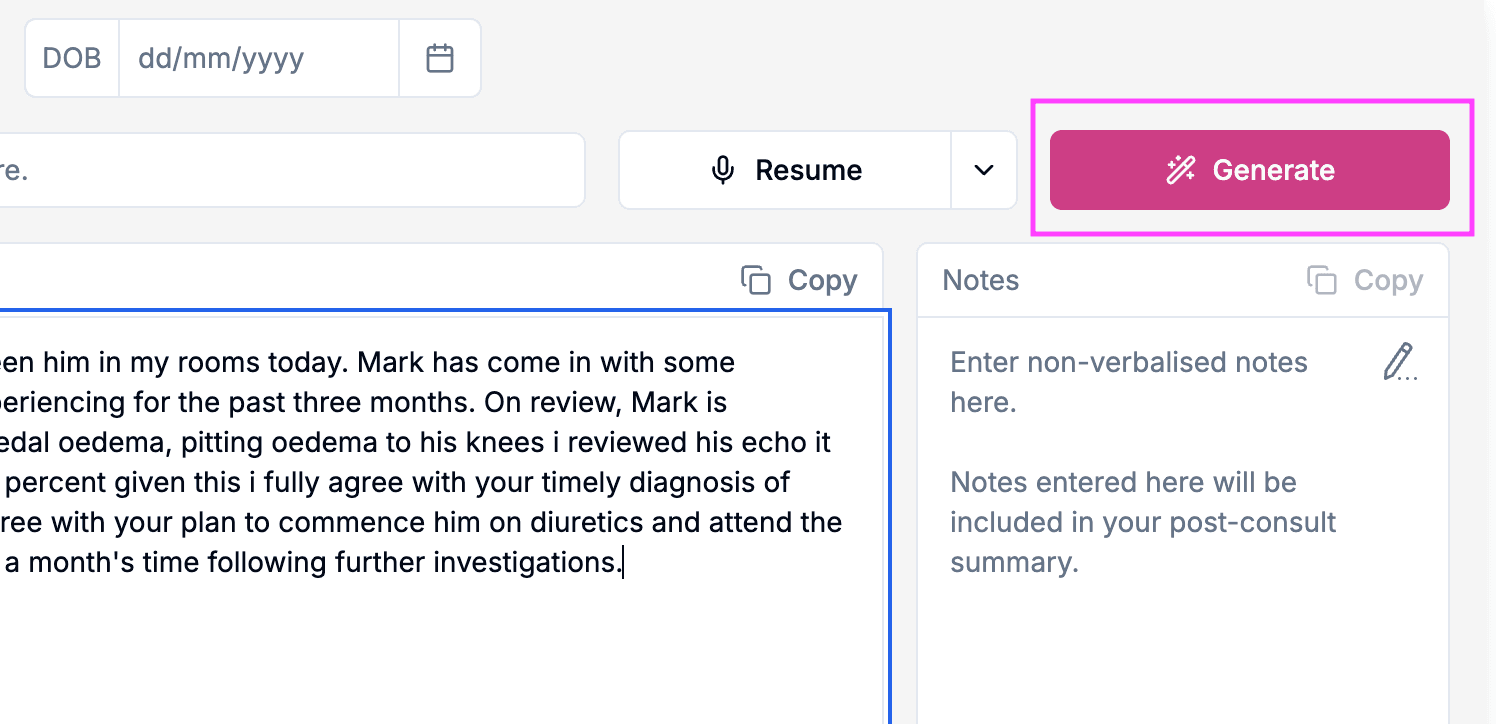Screen dimensions: 1496x724
Task: Click the Copy label above the transcript
Action: tap(822, 281)
